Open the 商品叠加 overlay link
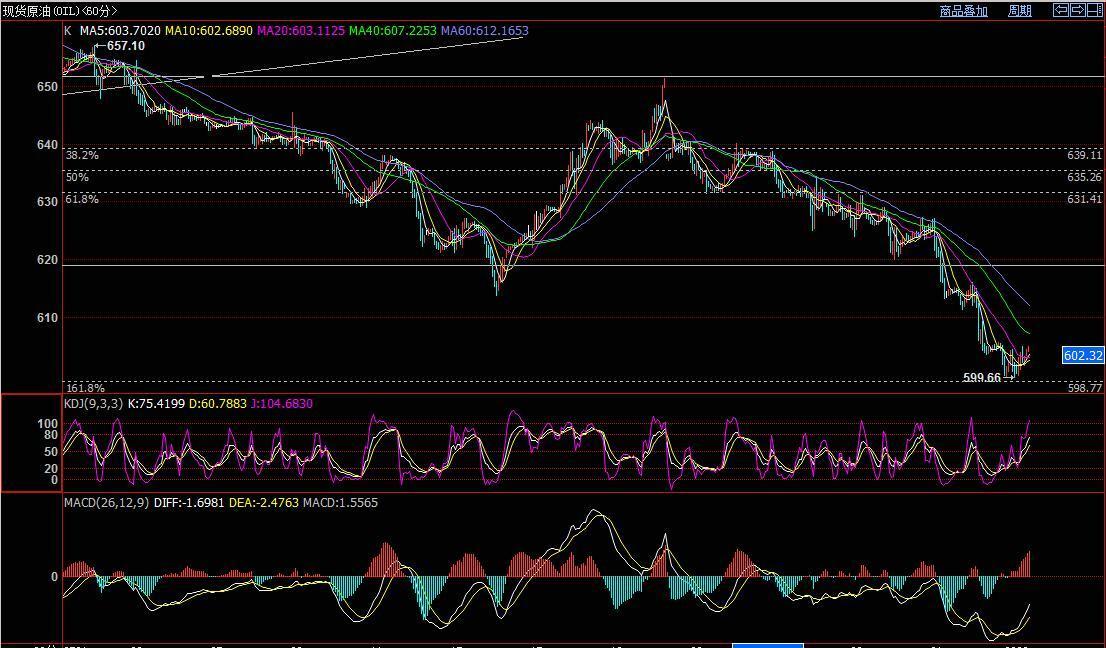 [x=963, y=11]
